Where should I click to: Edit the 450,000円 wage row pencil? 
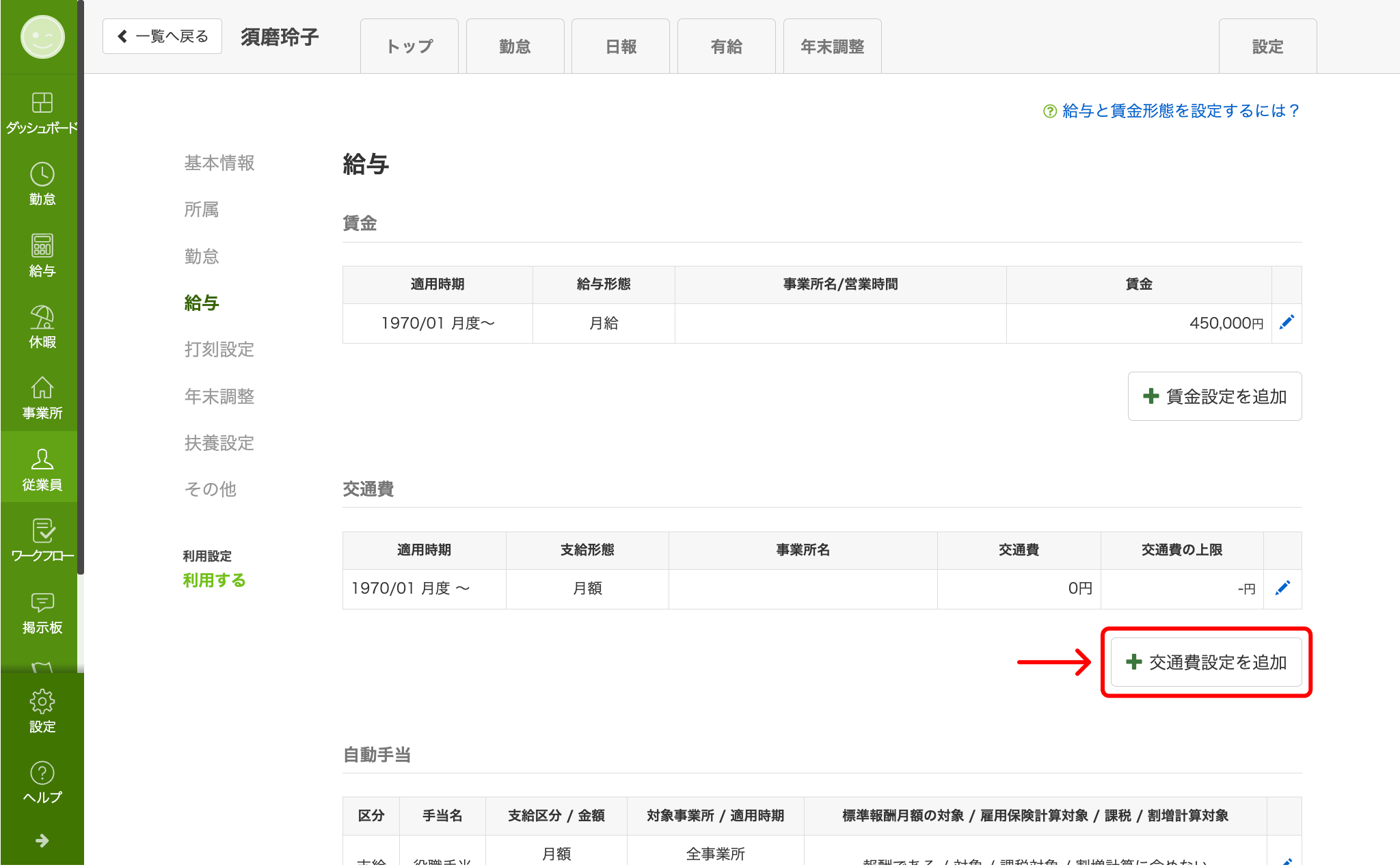tap(1287, 322)
